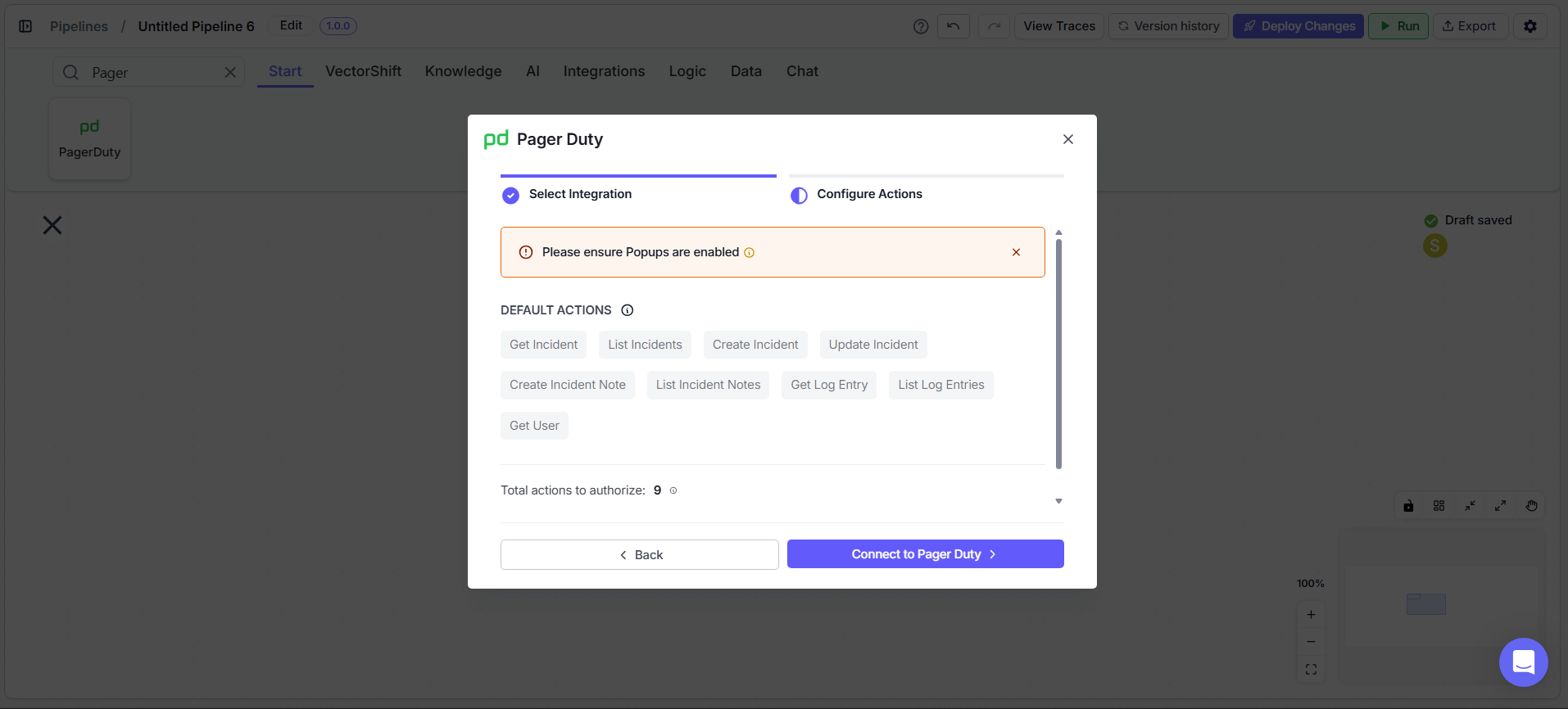Click the dialog scrollbar up arrow
1568x709 pixels.
(1058, 233)
